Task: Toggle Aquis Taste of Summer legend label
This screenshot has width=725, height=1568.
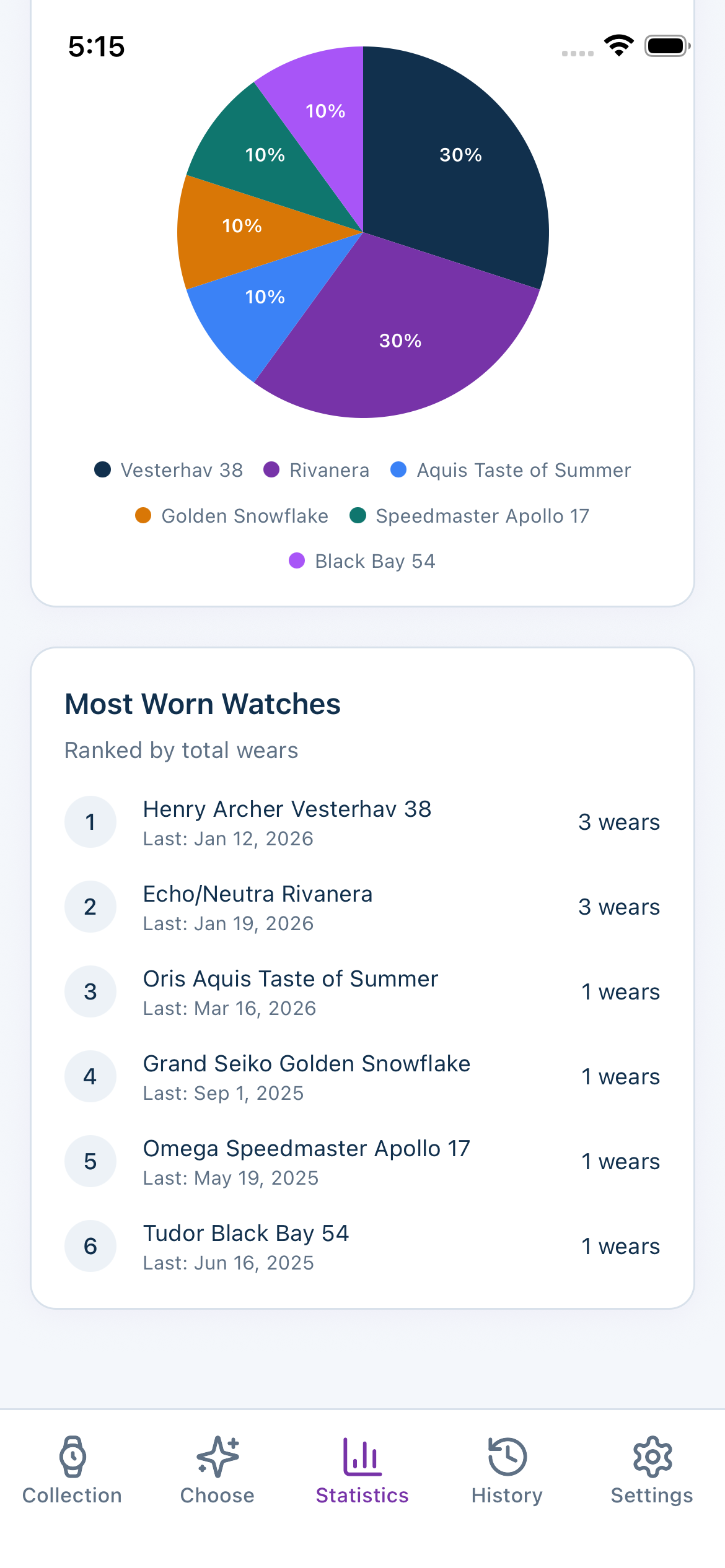Action: tap(524, 470)
